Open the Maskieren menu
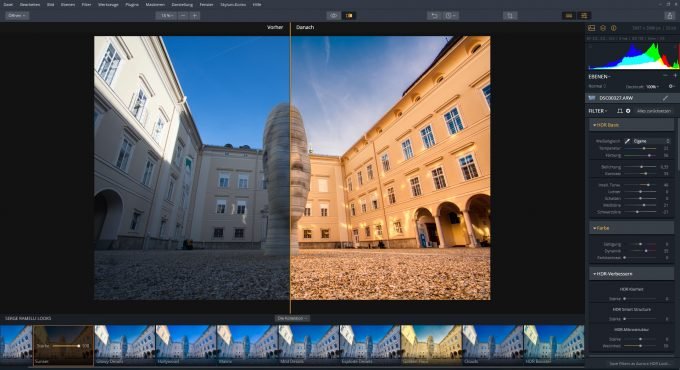The width and height of the screenshot is (680, 370). (x=155, y=4)
